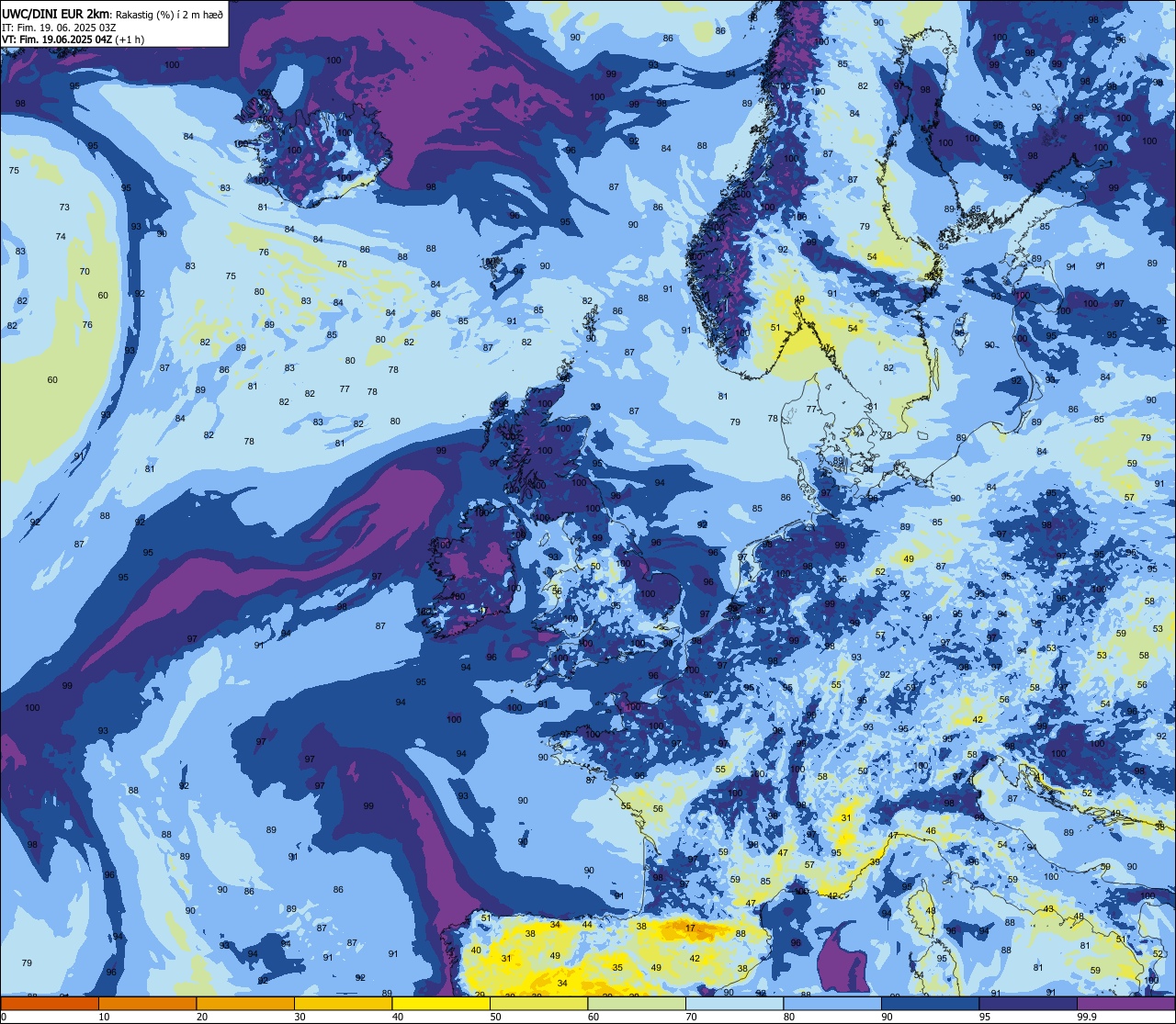This screenshot has width=1176, height=1024.
Task: Click the legend color band between 10 and 20
Action: pyautogui.click(x=147, y=1003)
